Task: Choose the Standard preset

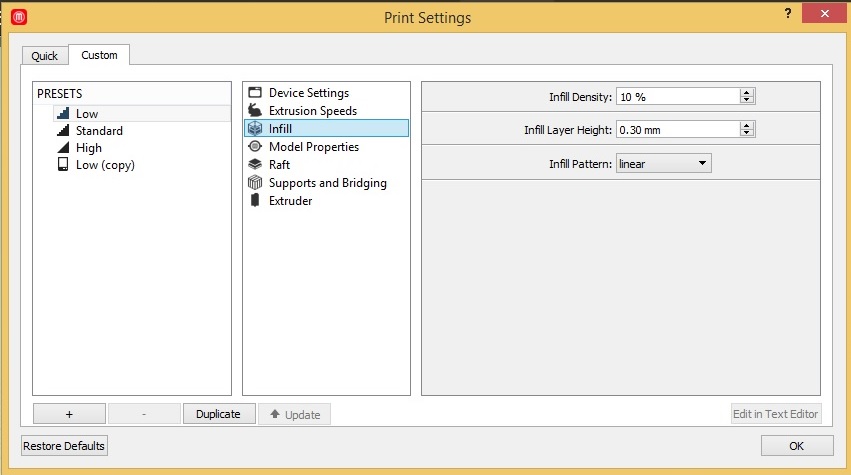Action: [x=99, y=131]
